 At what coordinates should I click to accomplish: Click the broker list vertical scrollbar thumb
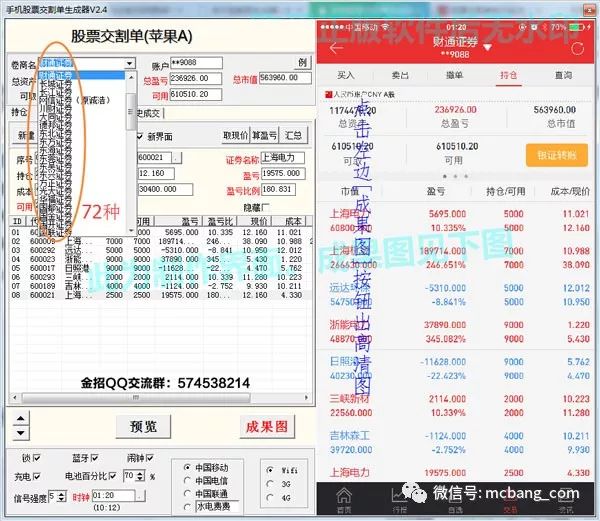pyautogui.click(x=131, y=111)
